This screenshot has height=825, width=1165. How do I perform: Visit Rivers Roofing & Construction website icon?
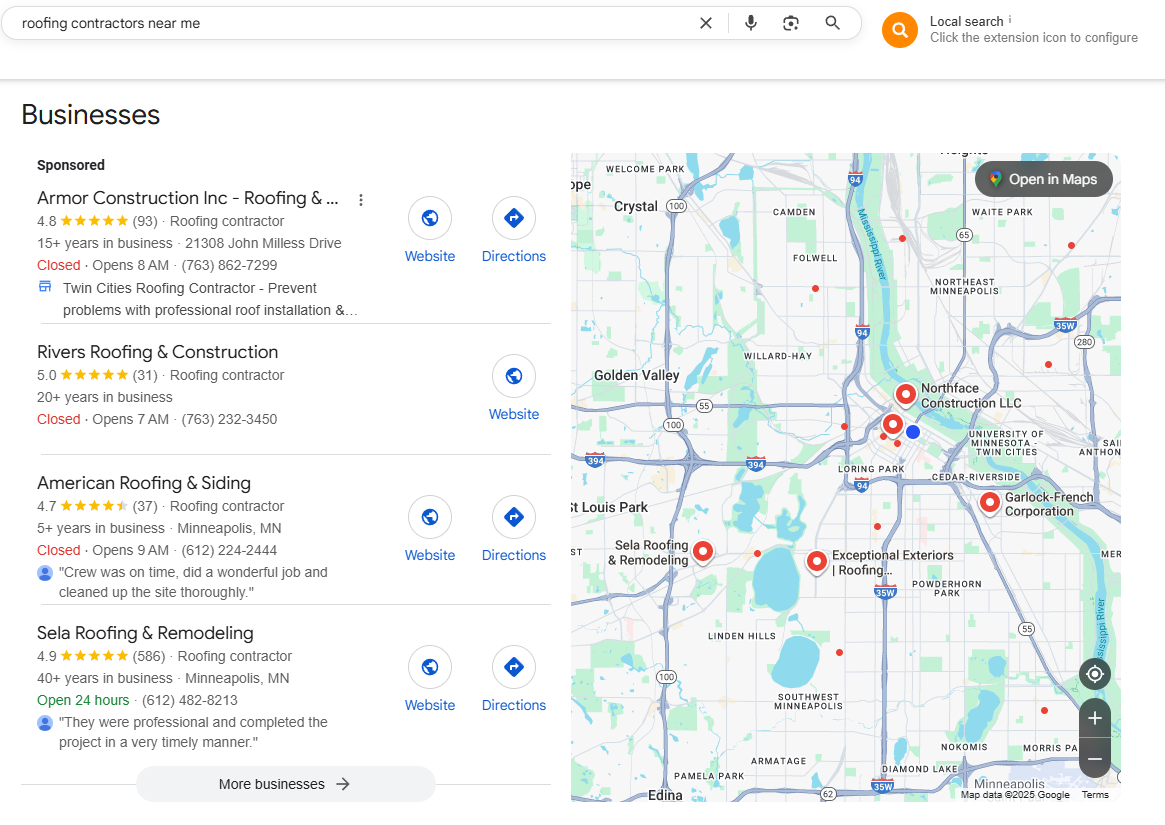513,376
